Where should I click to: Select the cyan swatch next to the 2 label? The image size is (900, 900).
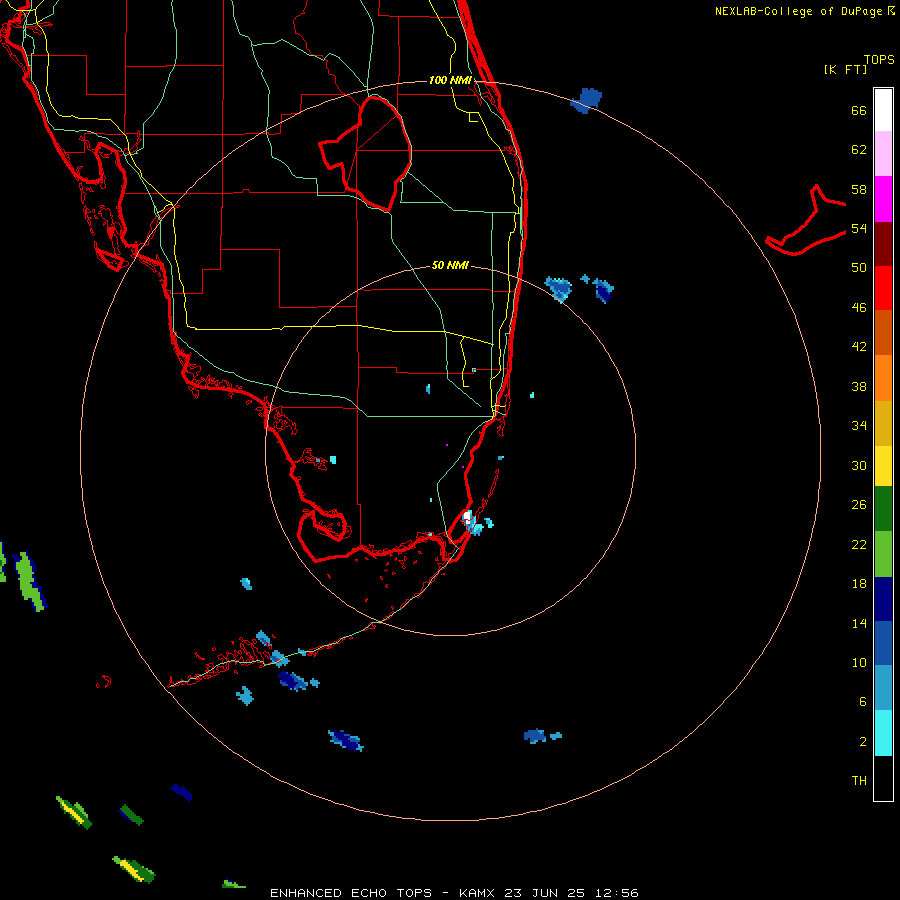tap(883, 733)
